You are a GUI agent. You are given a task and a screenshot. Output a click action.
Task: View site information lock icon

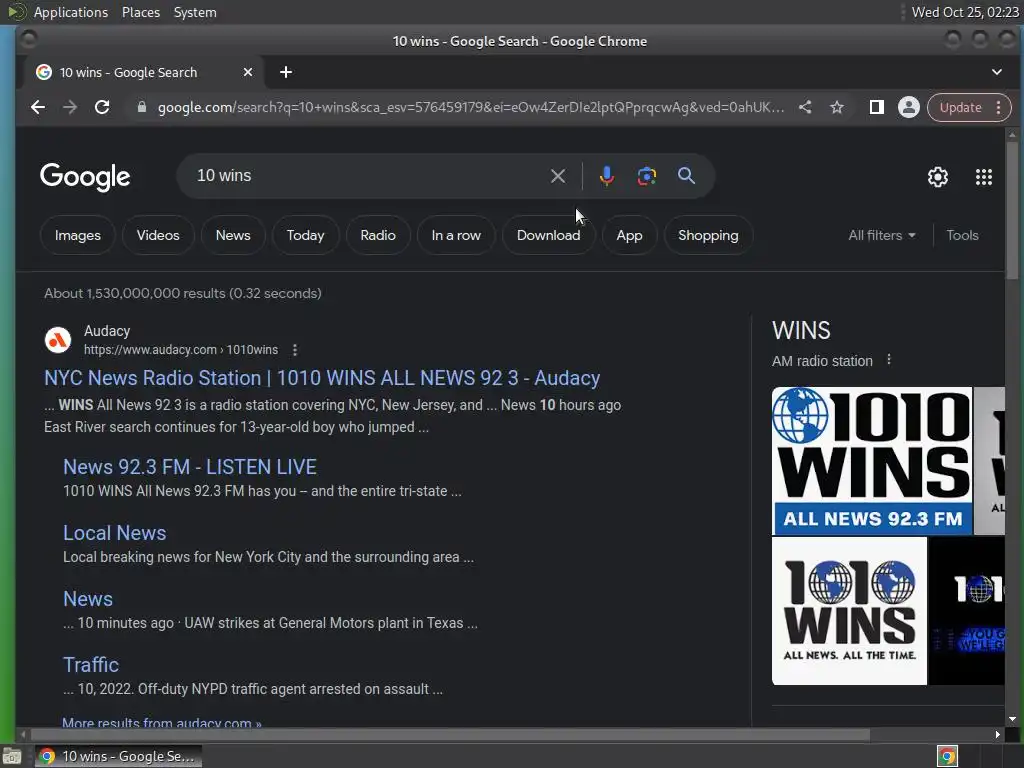pyautogui.click(x=142, y=107)
